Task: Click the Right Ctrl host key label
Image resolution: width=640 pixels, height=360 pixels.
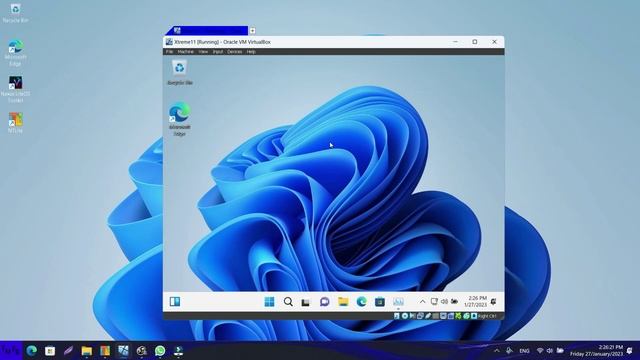Action: pyautogui.click(x=487, y=316)
